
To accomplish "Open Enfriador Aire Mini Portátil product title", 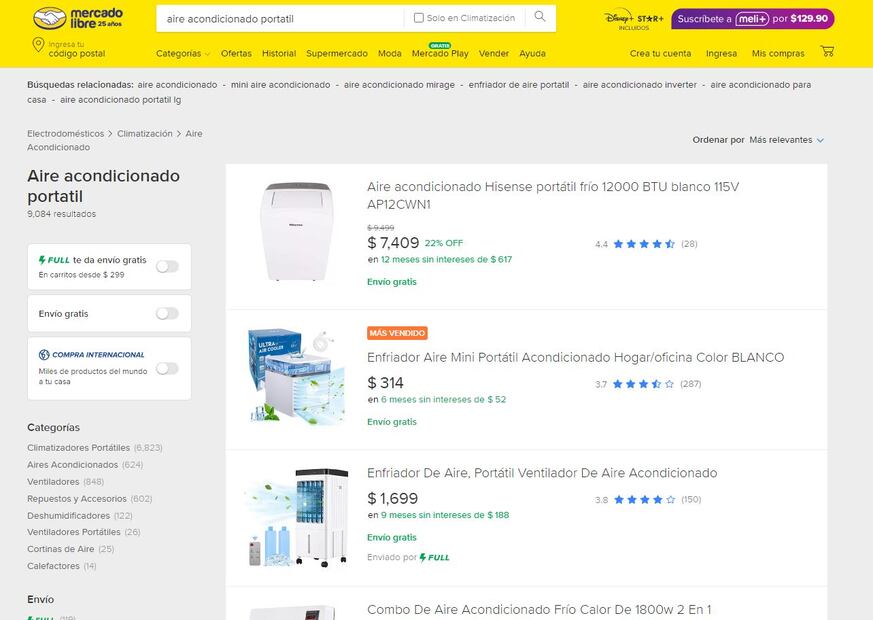I will click(575, 357).
